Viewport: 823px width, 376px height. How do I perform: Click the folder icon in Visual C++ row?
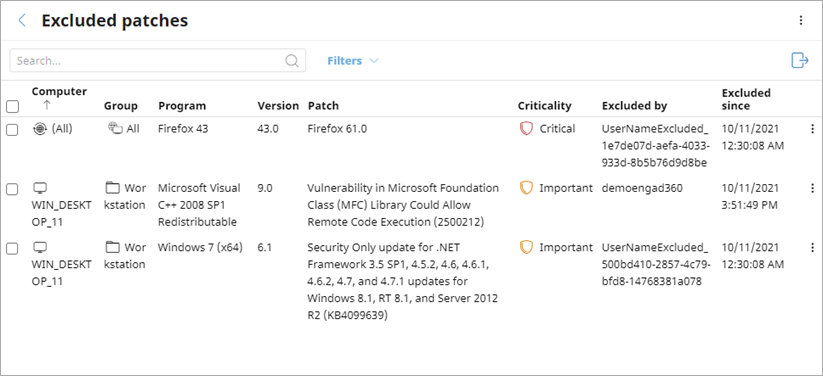pos(113,187)
